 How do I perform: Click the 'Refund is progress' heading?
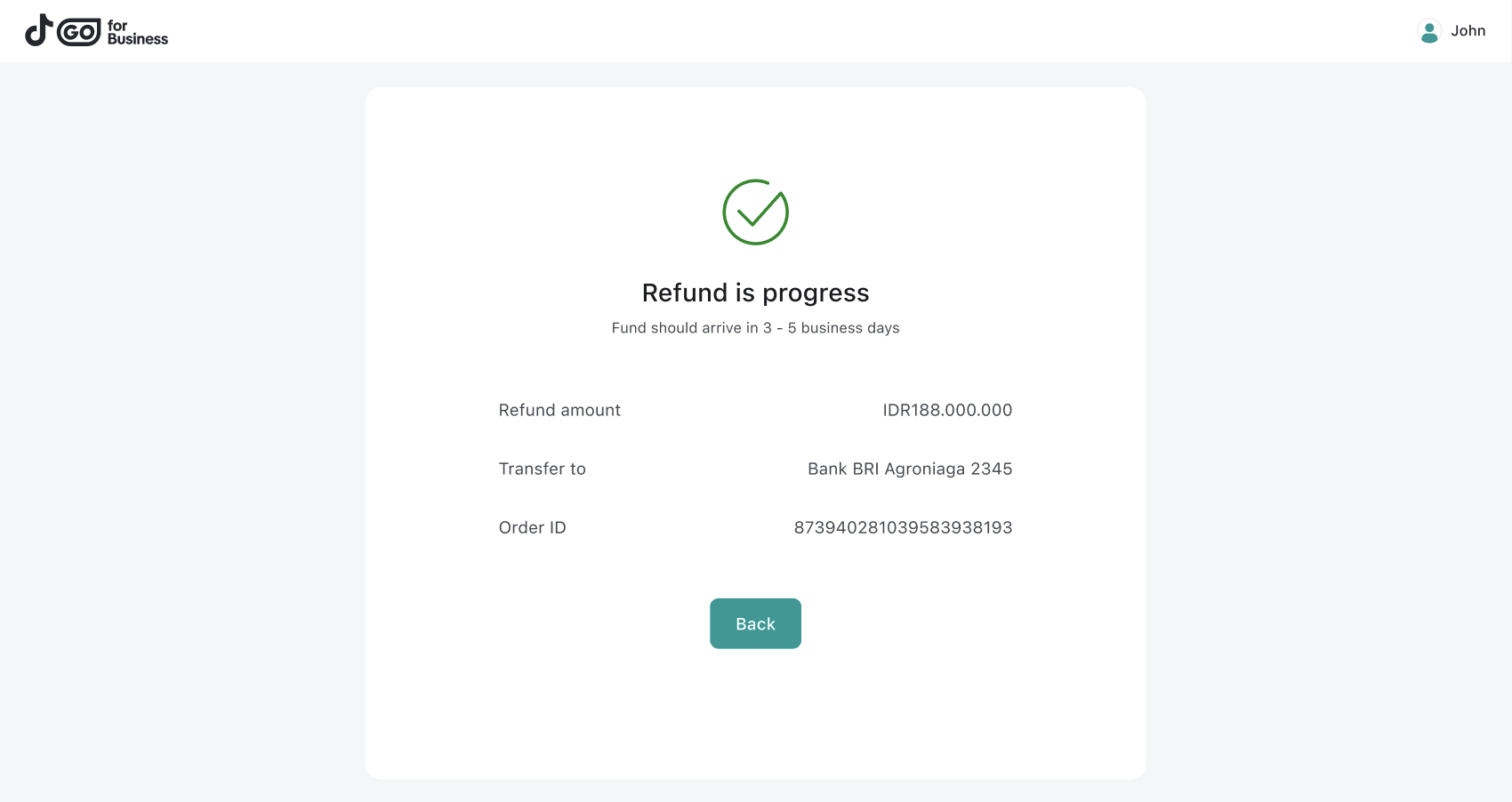pyautogui.click(x=755, y=293)
